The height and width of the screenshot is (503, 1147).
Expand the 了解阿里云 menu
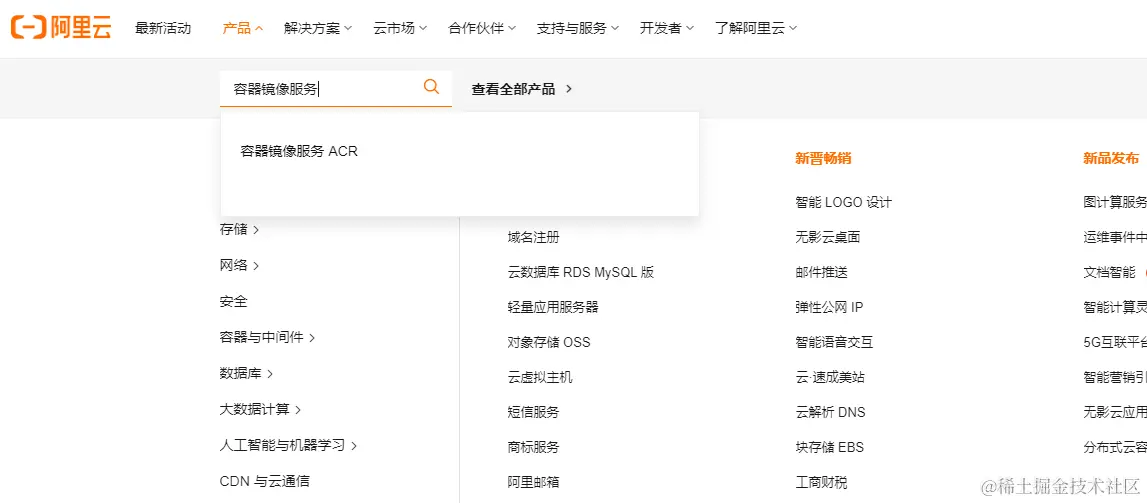[756, 29]
